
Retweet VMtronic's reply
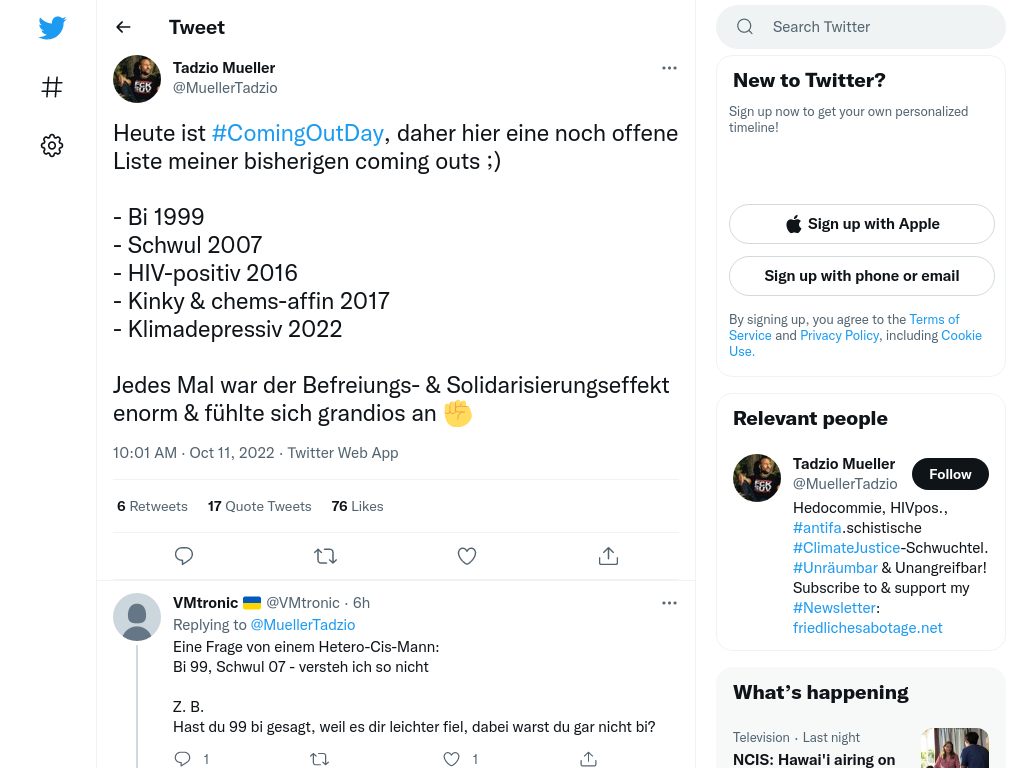319,759
